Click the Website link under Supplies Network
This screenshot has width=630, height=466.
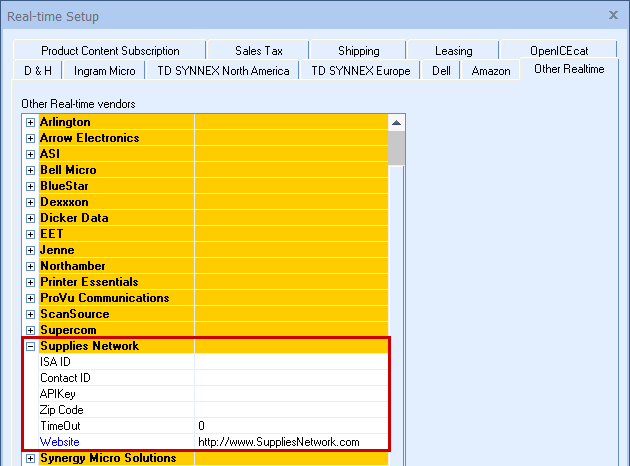coord(59,442)
